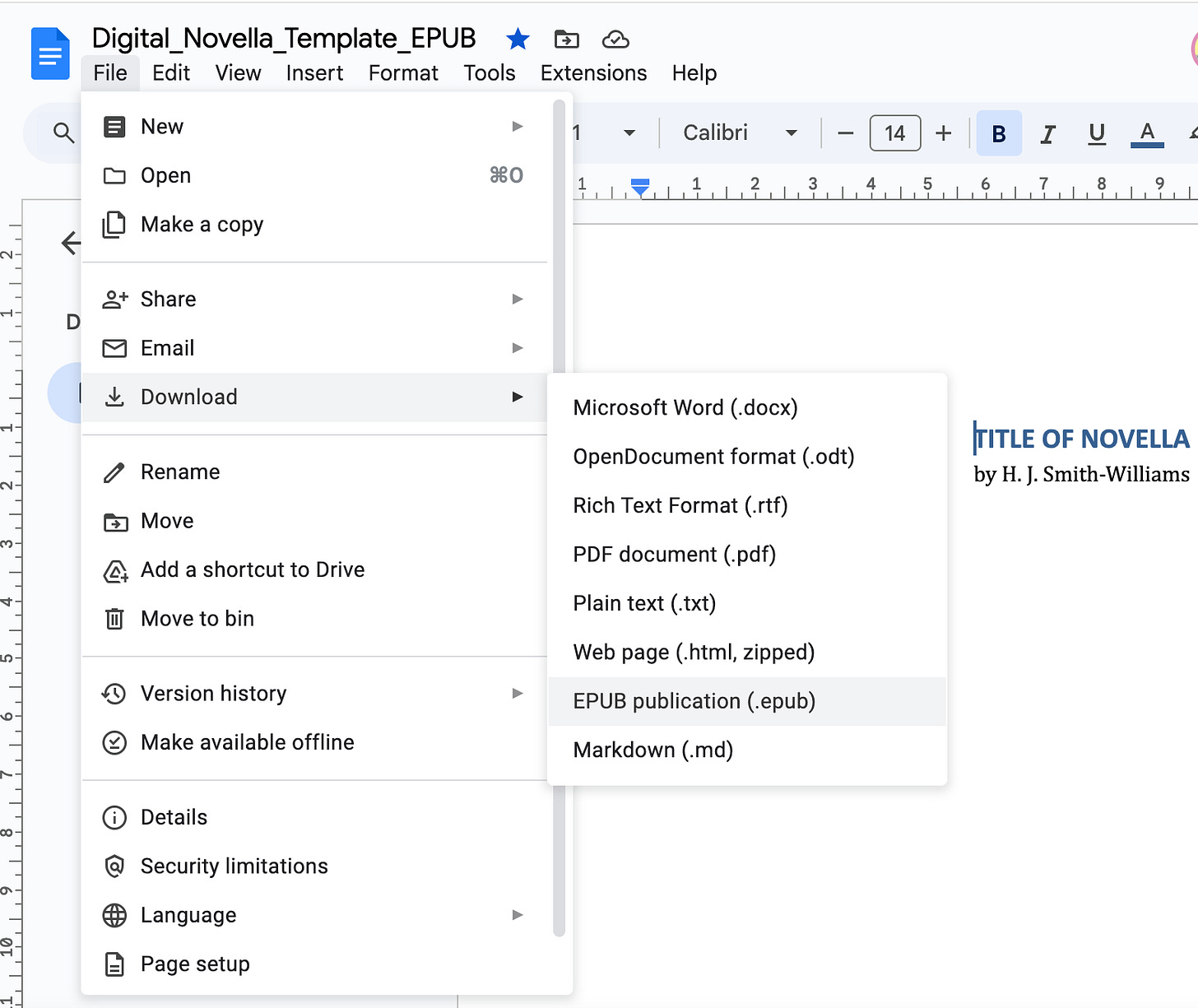Click the Email envelope icon

(x=114, y=349)
